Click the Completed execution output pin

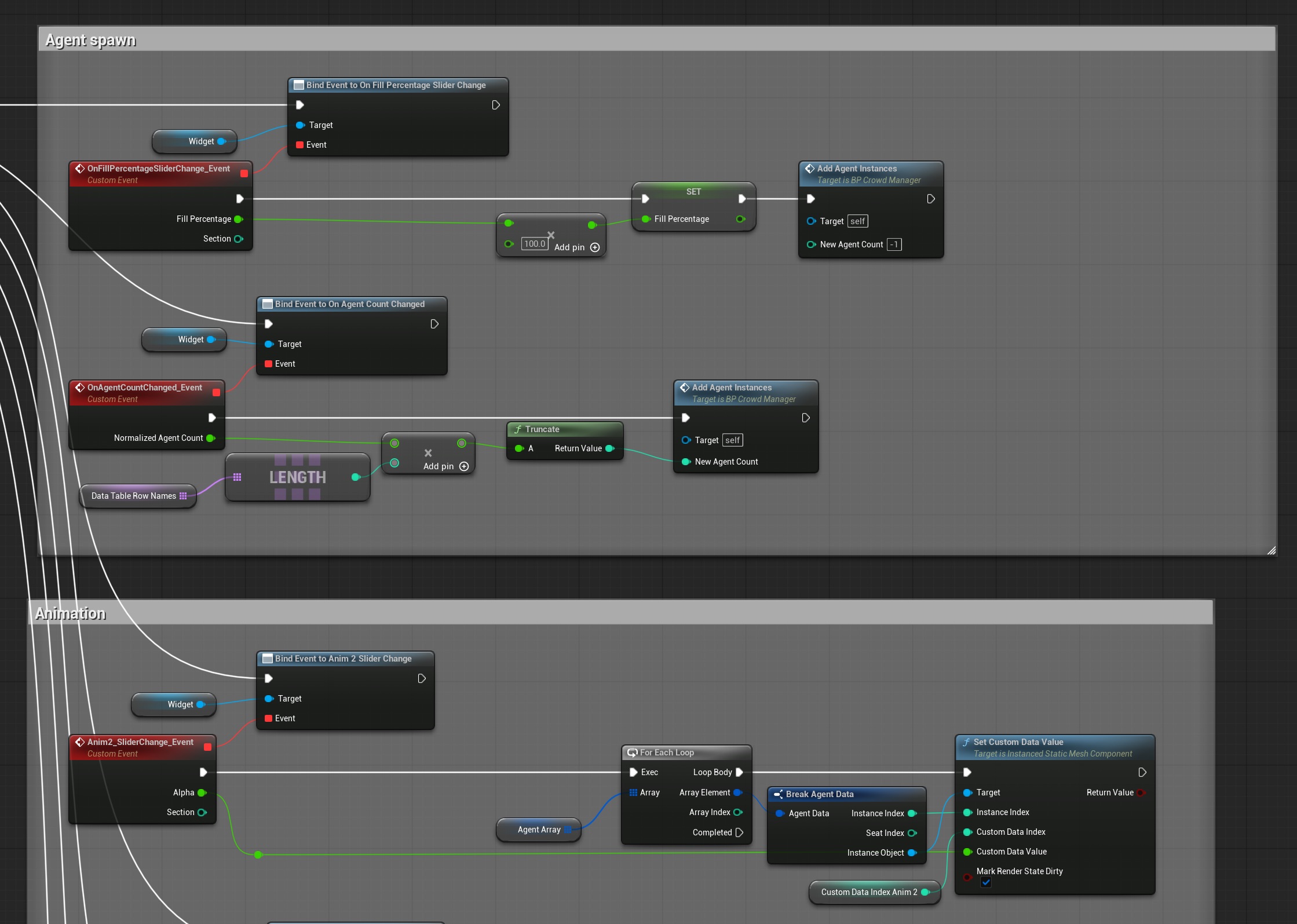click(x=739, y=832)
